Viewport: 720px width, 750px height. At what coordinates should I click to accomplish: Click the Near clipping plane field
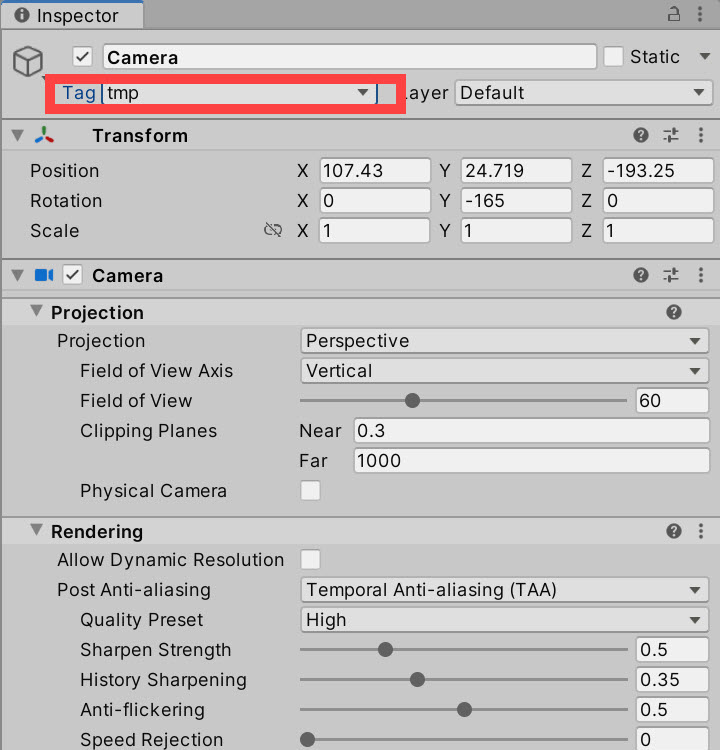tap(532, 431)
